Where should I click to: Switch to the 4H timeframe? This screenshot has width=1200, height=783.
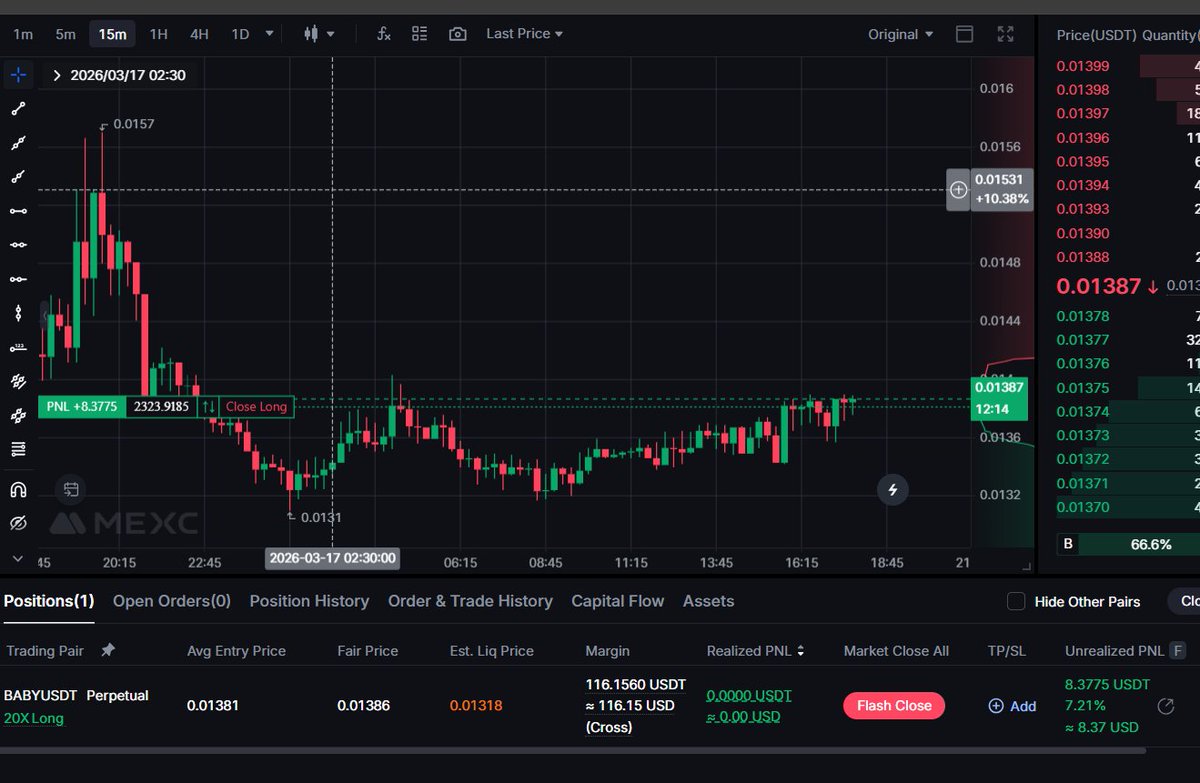click(x=199, y=34)
